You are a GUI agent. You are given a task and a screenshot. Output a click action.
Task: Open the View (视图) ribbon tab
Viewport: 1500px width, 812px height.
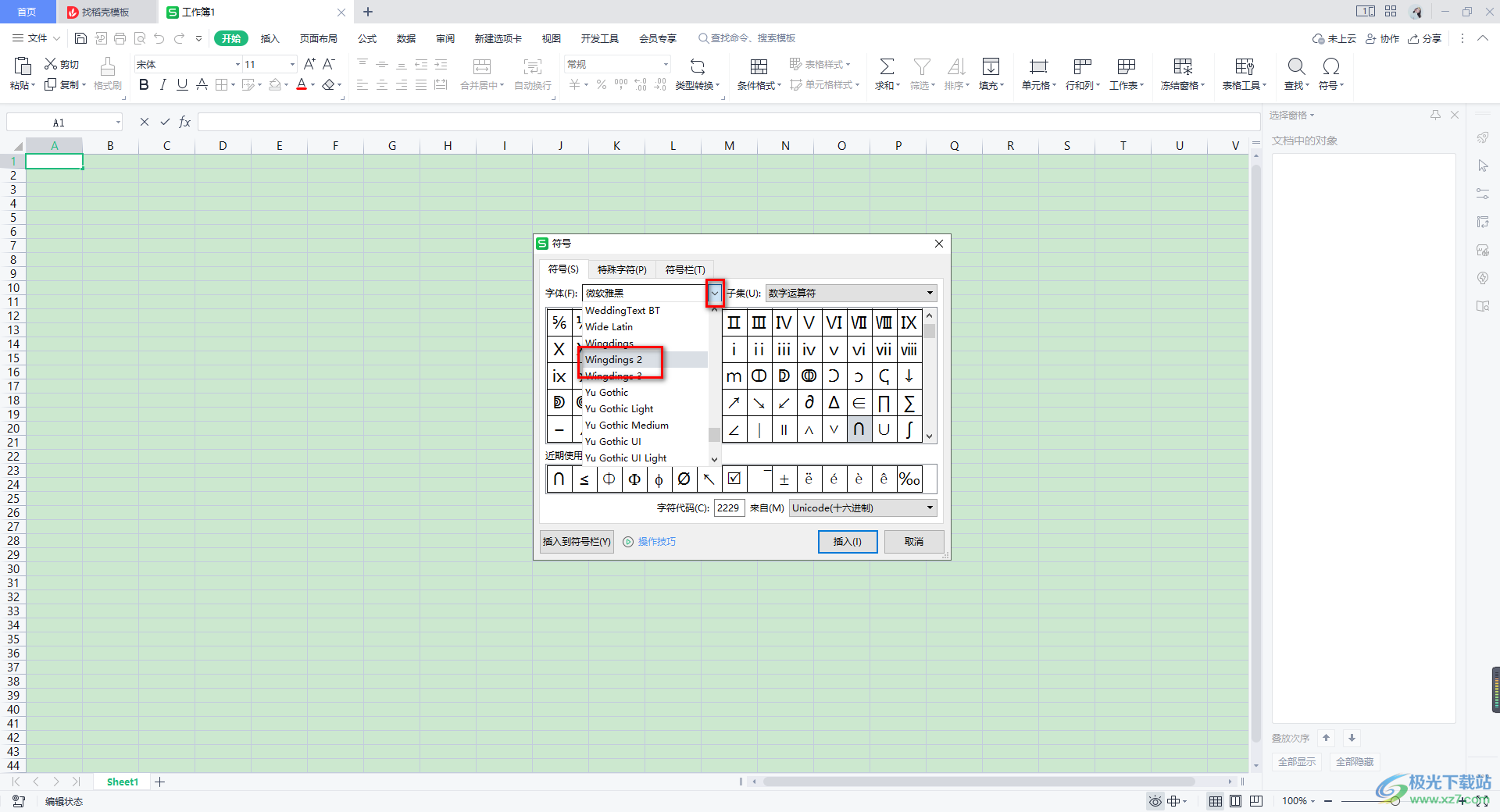click(552, 38)
